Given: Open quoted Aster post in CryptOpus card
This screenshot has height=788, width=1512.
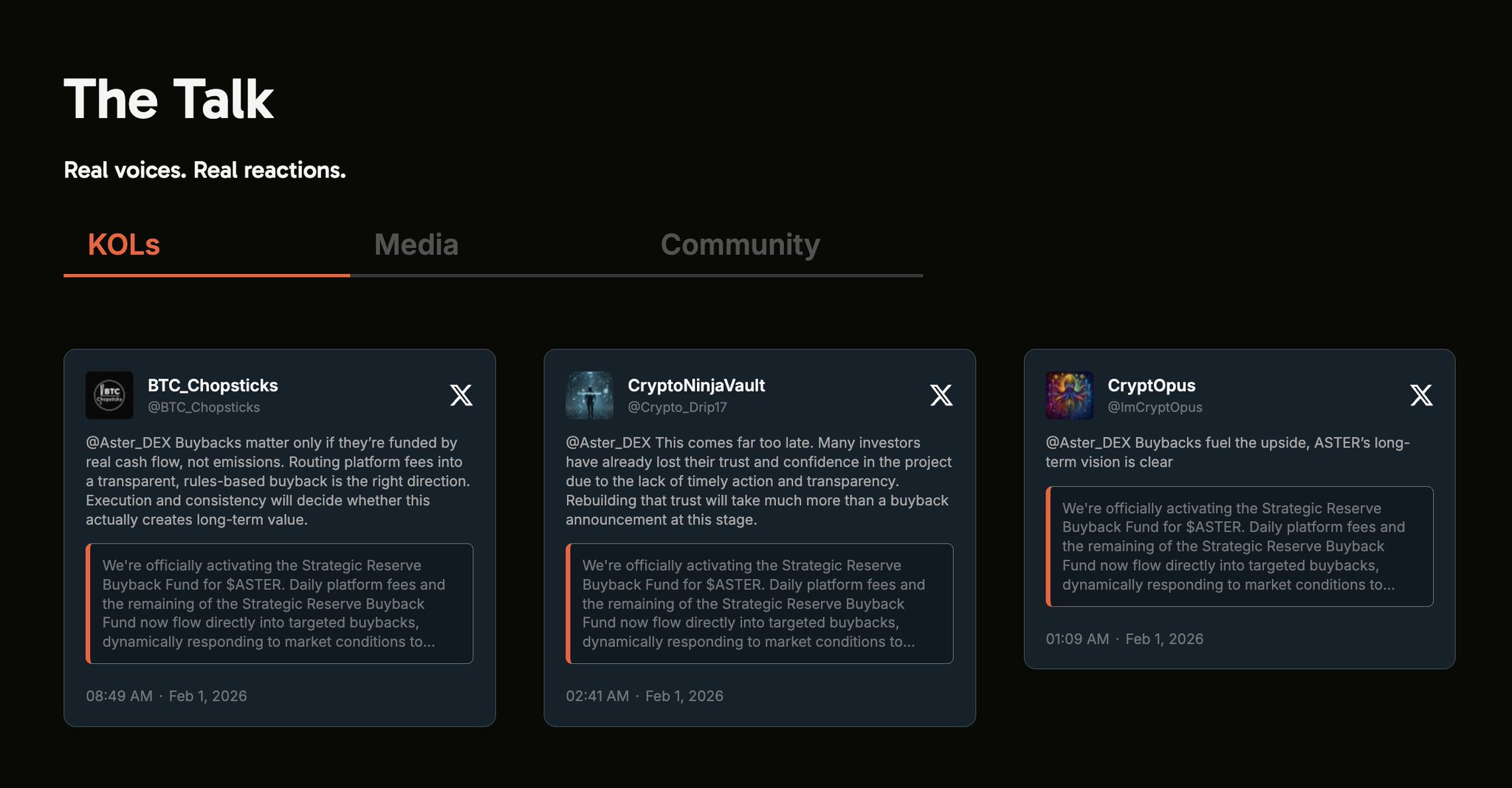Looking at the screenshot, I should (1240, 547).
